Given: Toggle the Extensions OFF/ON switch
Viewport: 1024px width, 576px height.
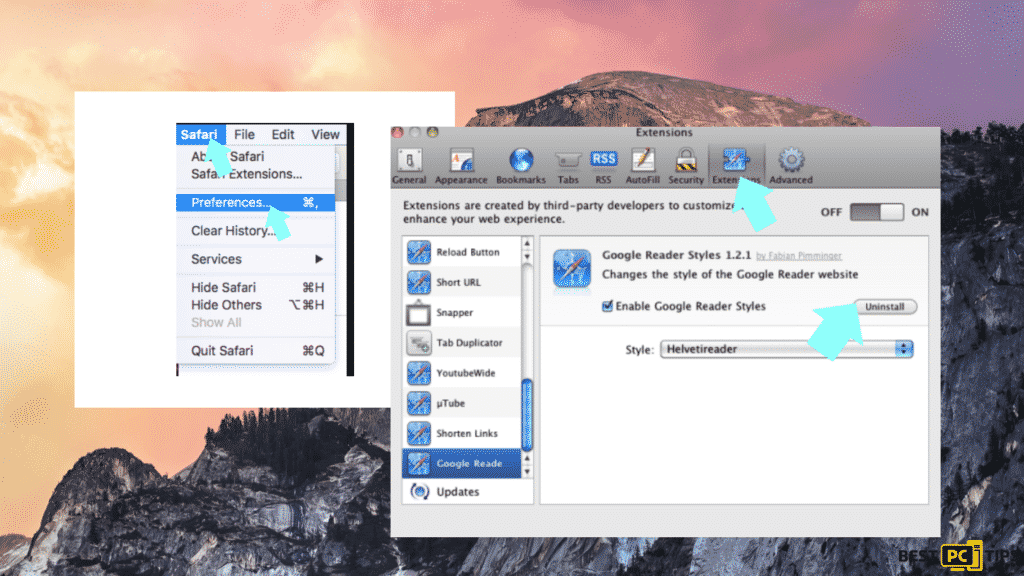Looking at the screenshot, I should (876, 212).
